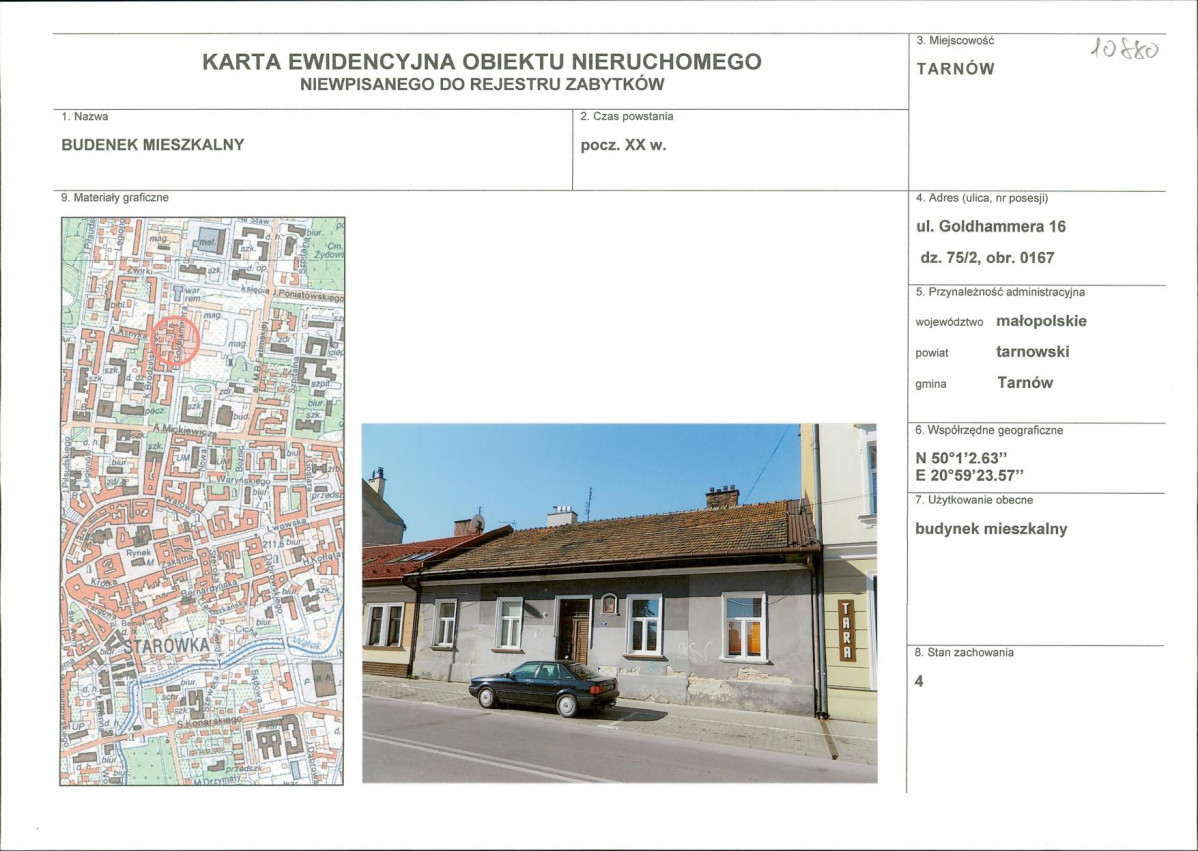Click the handwritten number 10880
This screenshot has height=851, width=1198.
pyautogui.click(x=1125, y=49)
